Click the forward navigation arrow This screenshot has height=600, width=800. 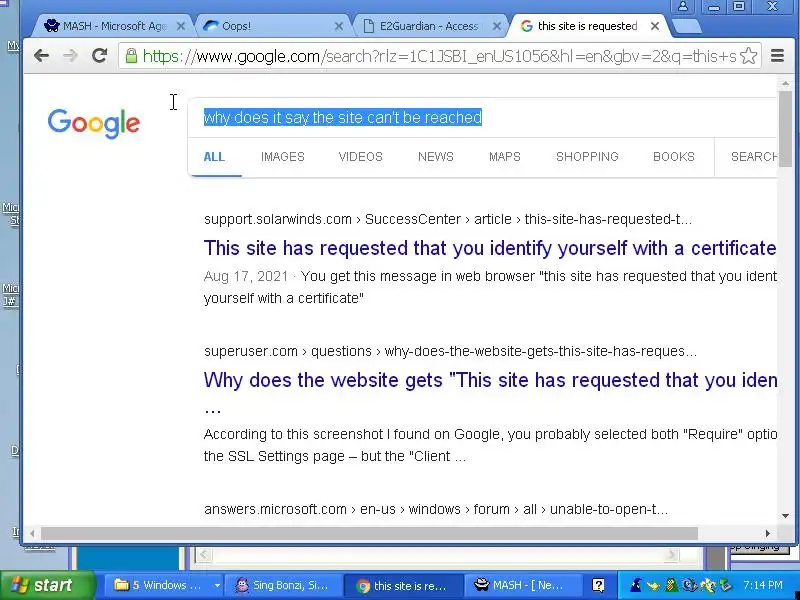coord(70,56)
